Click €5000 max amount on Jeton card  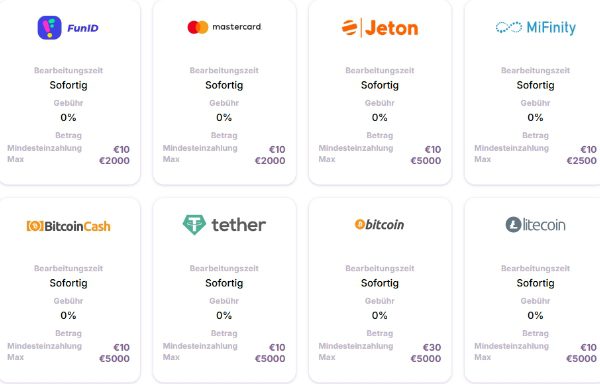[426, 161]
